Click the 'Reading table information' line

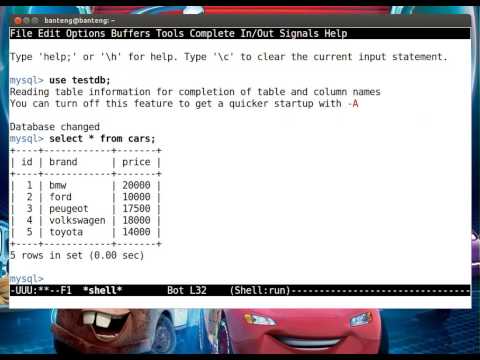click(195, 92)
